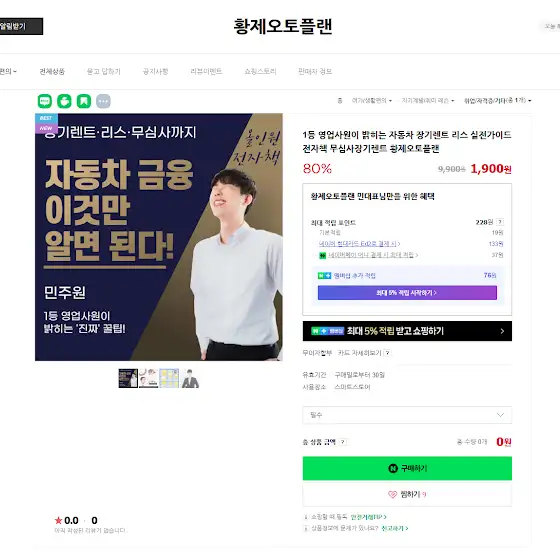This screenshot has width=560, height=560.
Task: Click the green bookmark keep icon
Action: point(84,101)
